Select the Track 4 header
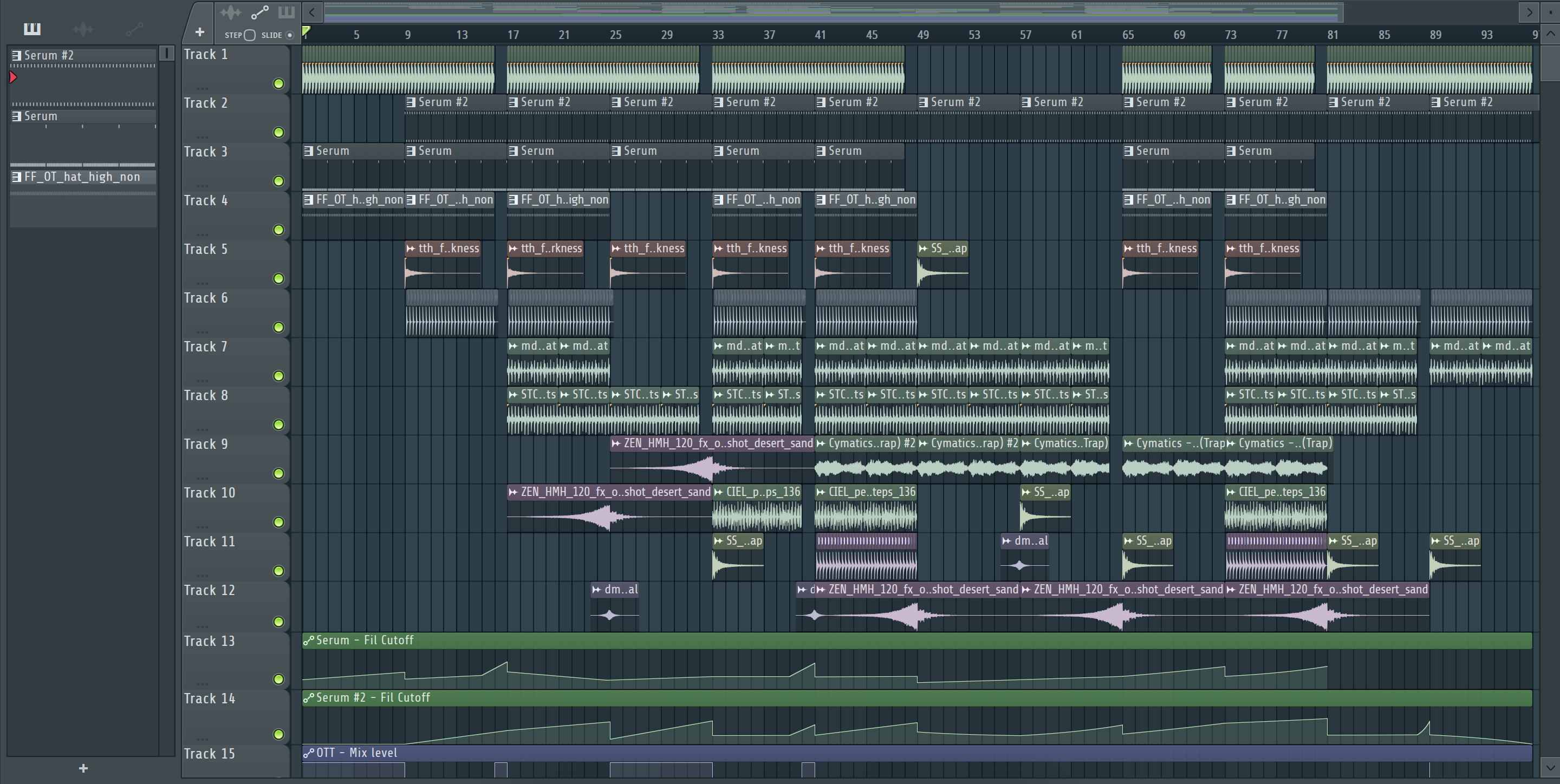 pos(236,215)
